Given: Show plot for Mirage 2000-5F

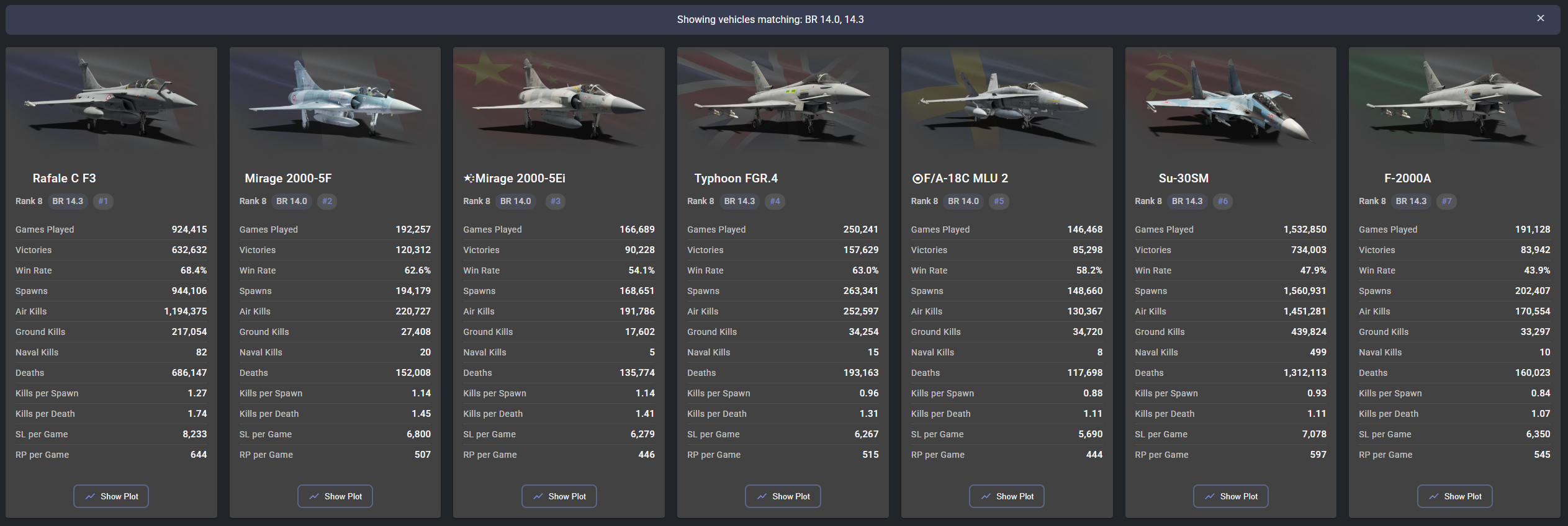Looking at the screenshot, I should [x=335, y=496].
